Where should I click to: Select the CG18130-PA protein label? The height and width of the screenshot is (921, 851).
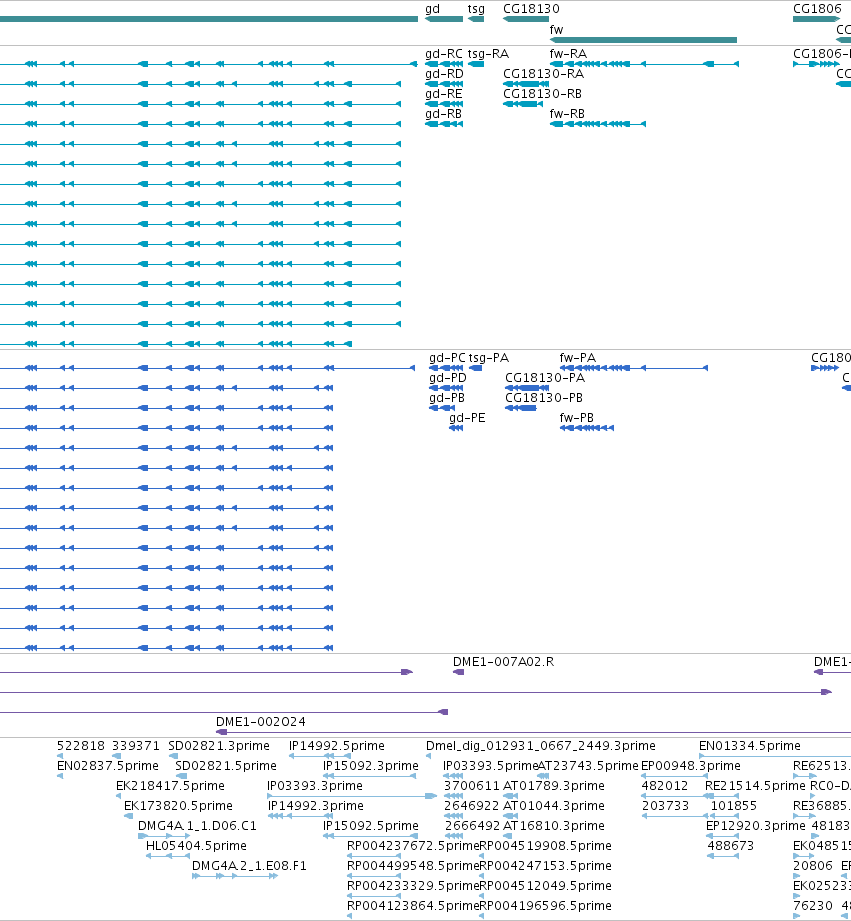click(x=545, y=378)
